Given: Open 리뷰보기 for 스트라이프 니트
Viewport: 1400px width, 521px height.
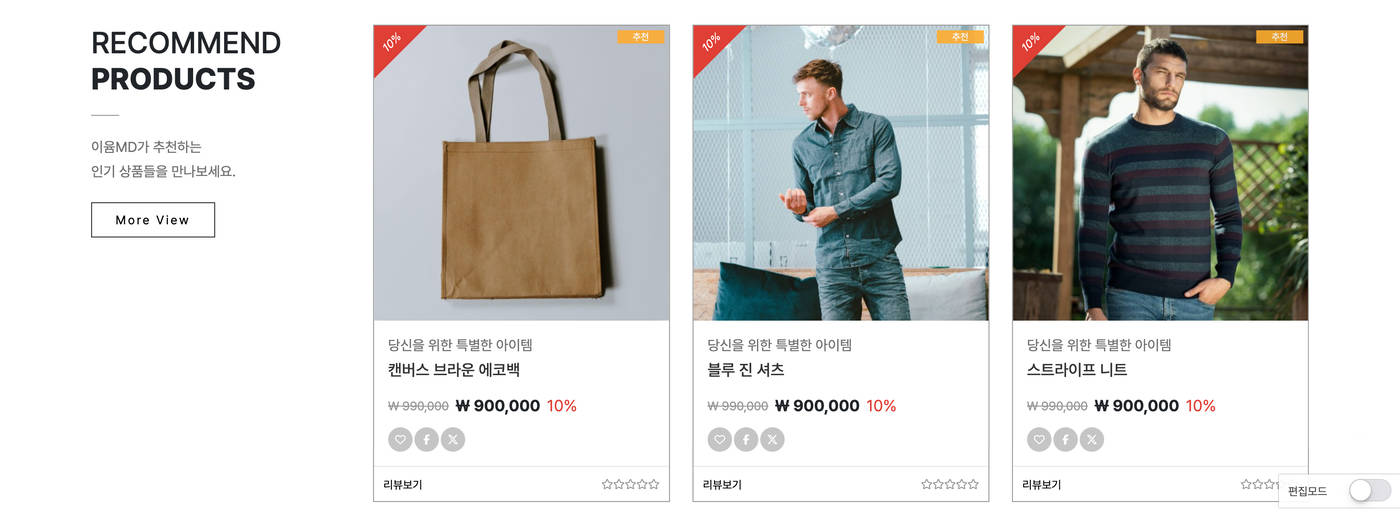Looking at the screenshot, I should click(1042, 485).
